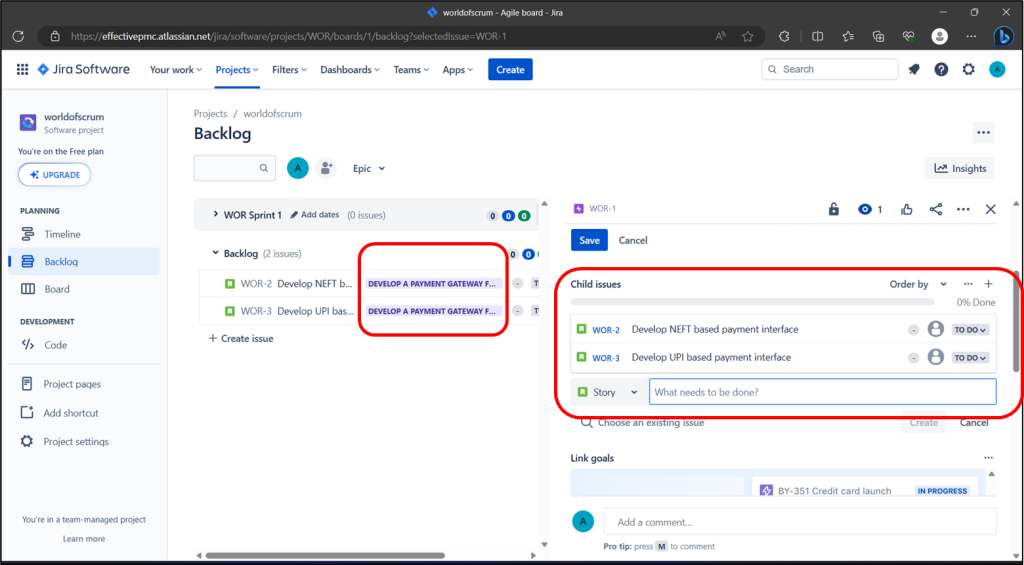Share issue WOR-1
The height and width of the screenshot is (565, 1024).
pyautogui.click(x=936, y=209)
